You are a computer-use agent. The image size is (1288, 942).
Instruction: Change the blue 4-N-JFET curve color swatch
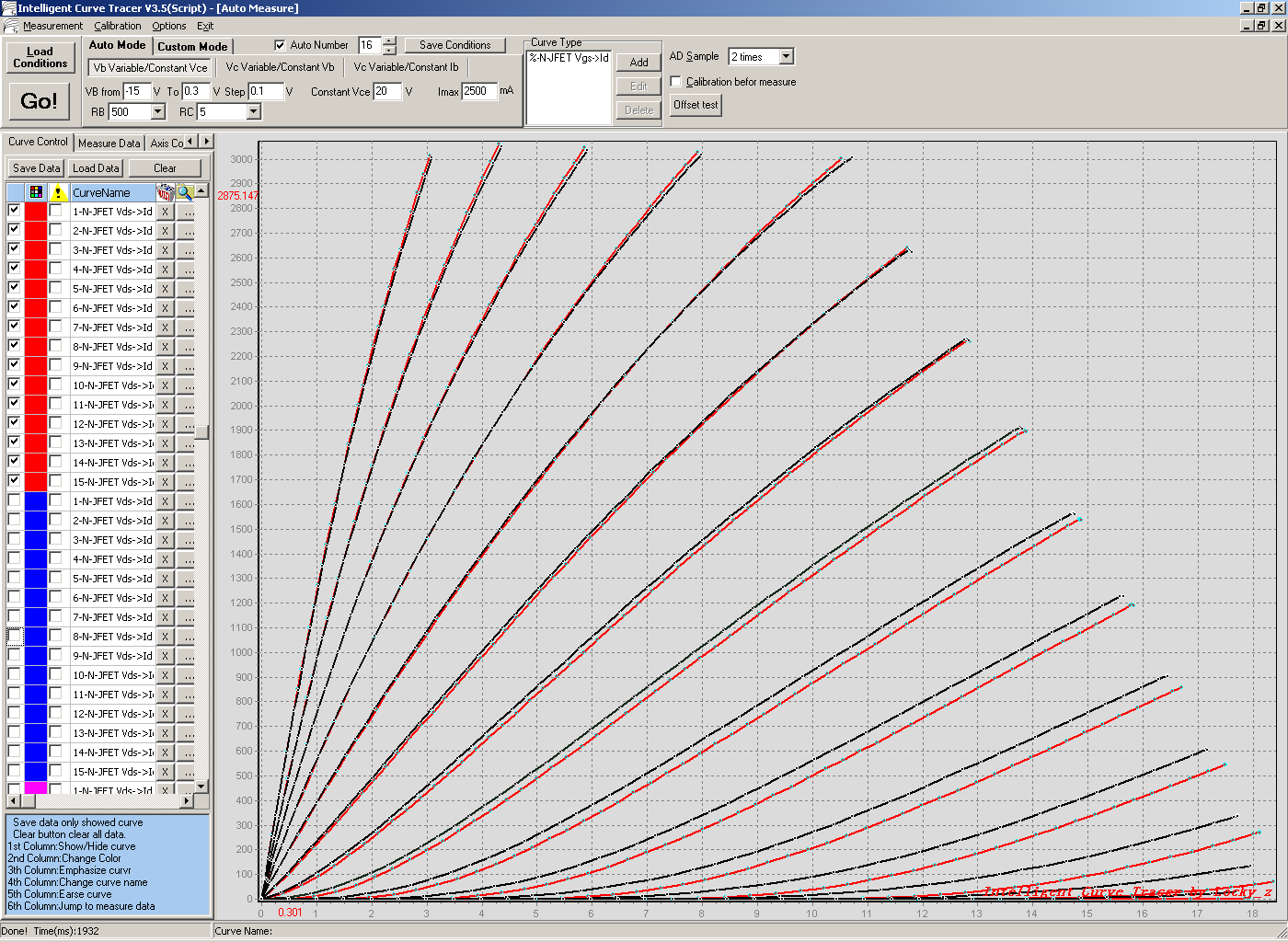pos(36,559)
